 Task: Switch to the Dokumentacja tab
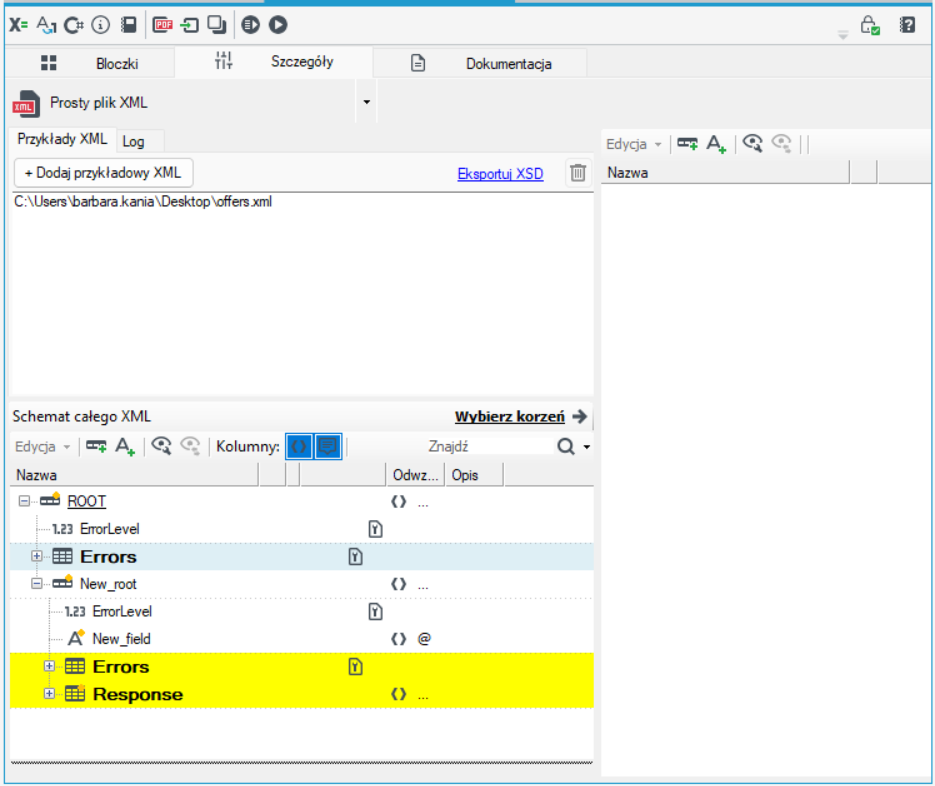(x=480, y=63)
